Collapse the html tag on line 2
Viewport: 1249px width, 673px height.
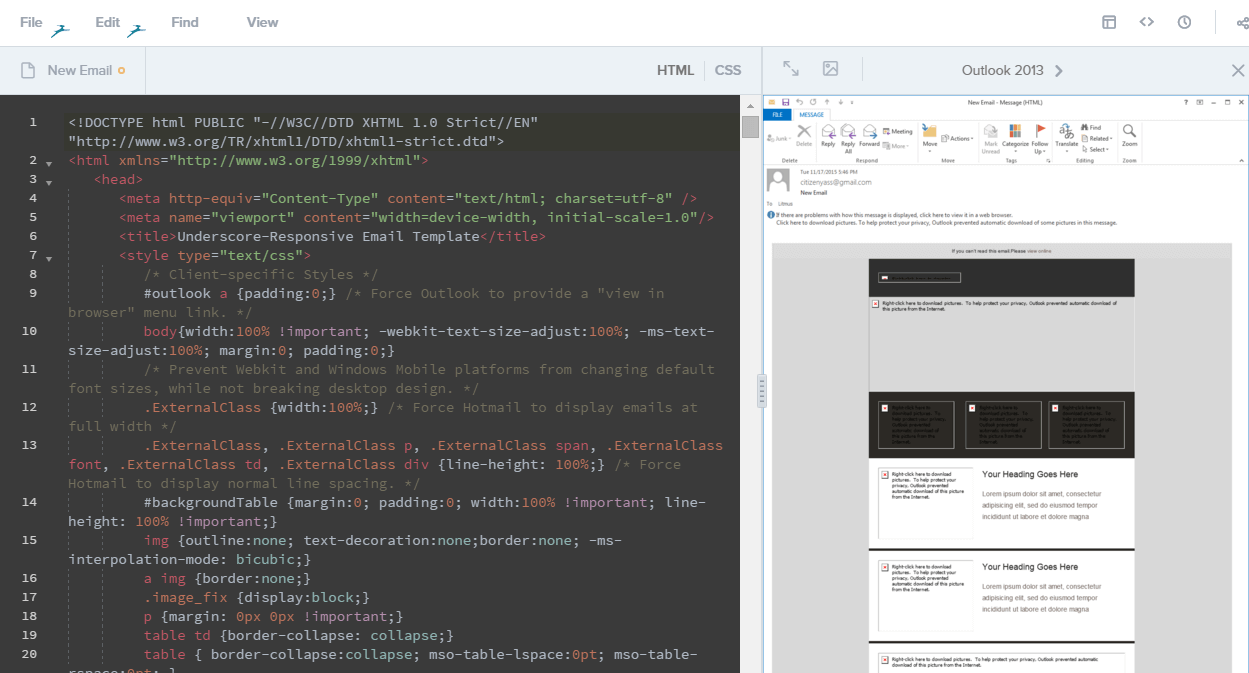[48, 162]
